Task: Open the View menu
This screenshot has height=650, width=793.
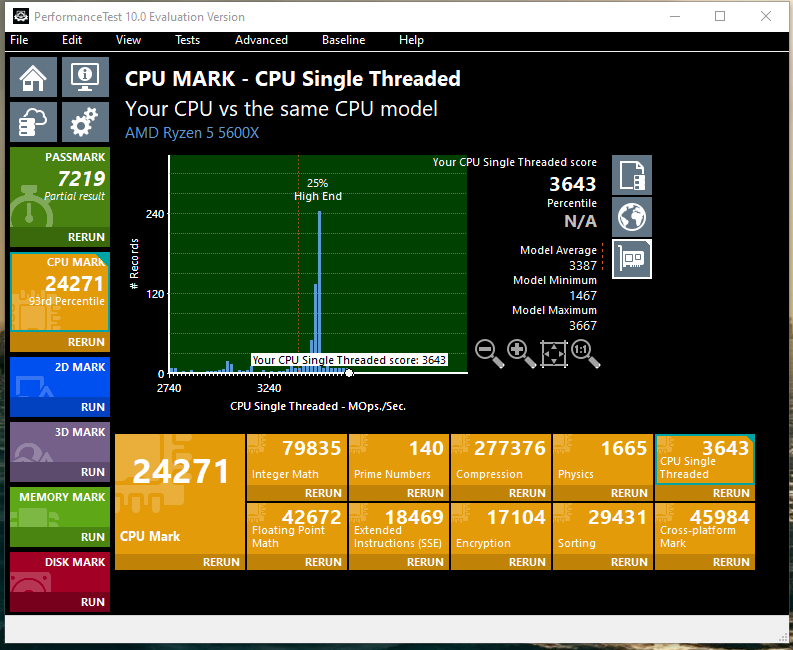Action: click(x=128, y=40)
